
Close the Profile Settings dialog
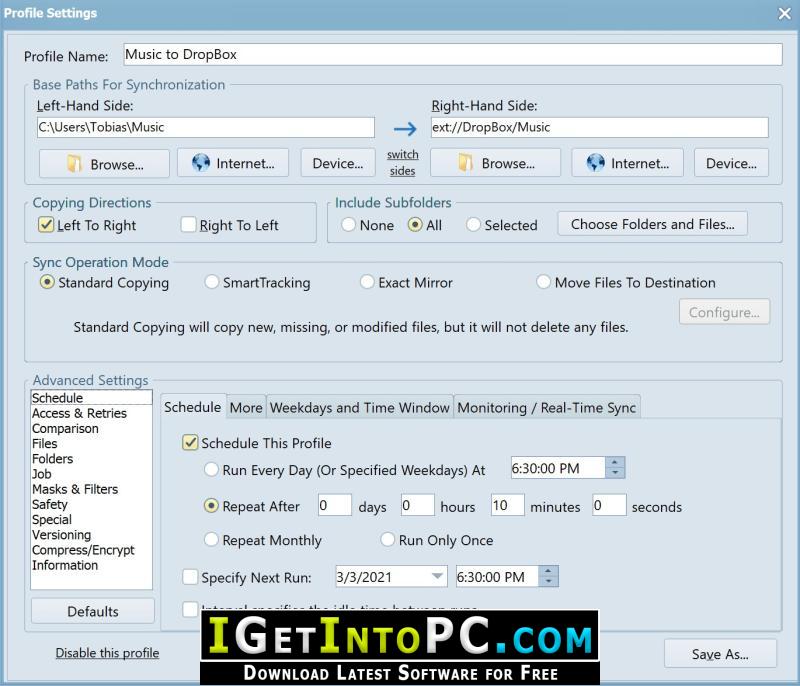785,14
